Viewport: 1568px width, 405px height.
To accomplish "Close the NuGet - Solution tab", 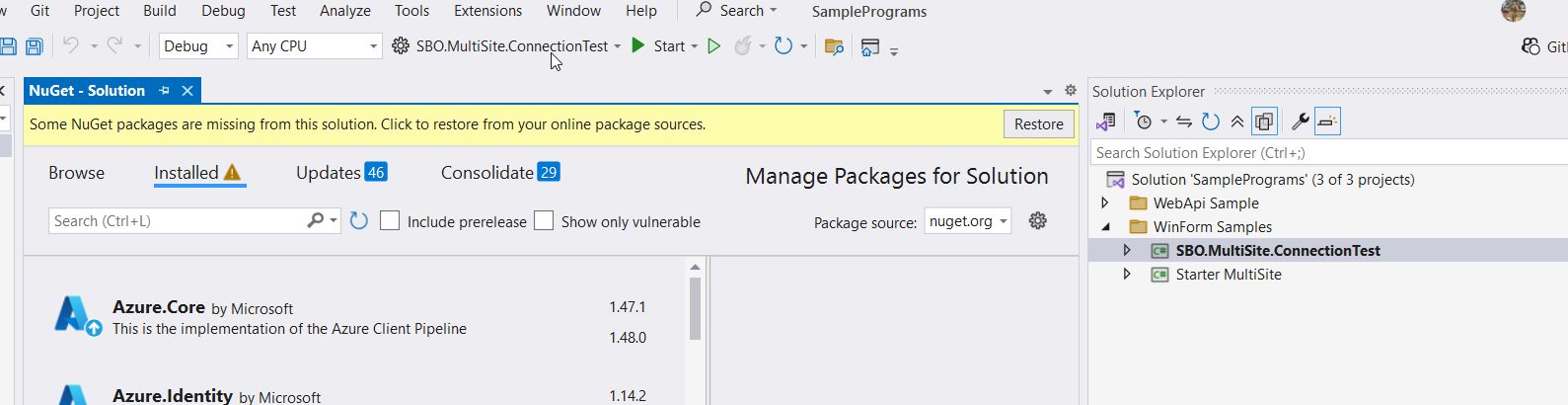I will click(187, 91).
